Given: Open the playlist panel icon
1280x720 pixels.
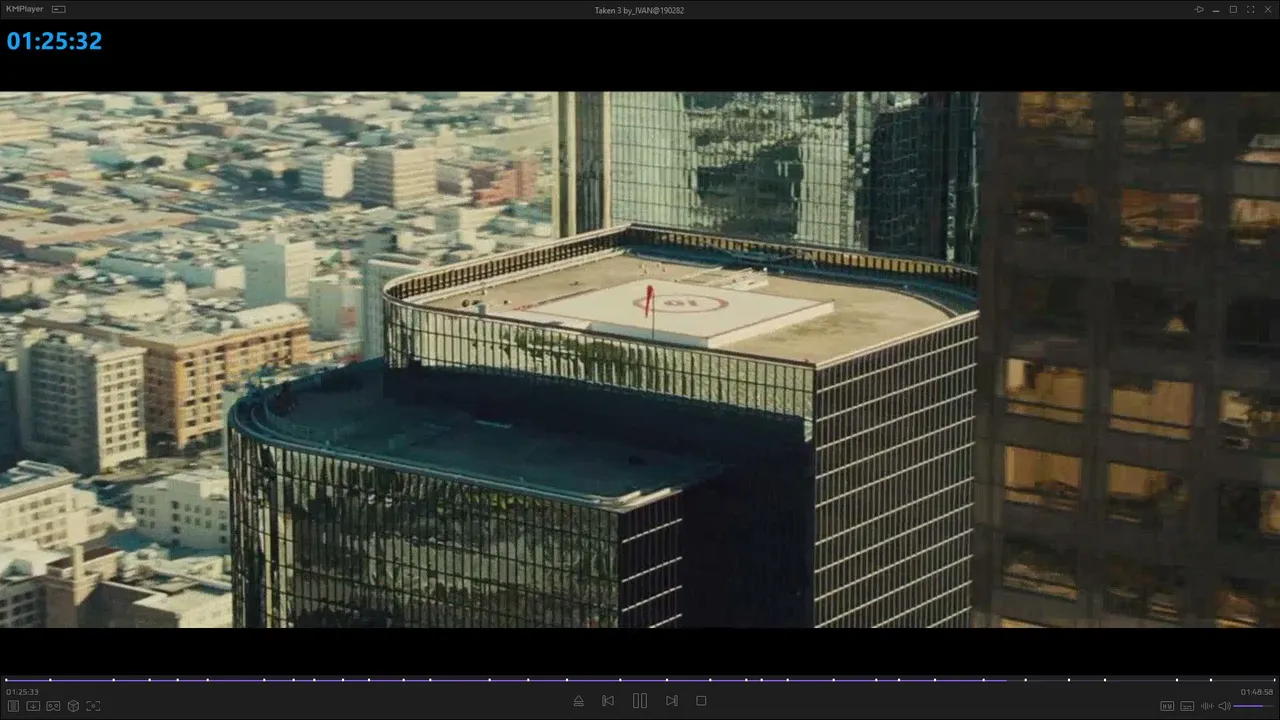Looking at the screenshot, I should [x=14, y=706].
